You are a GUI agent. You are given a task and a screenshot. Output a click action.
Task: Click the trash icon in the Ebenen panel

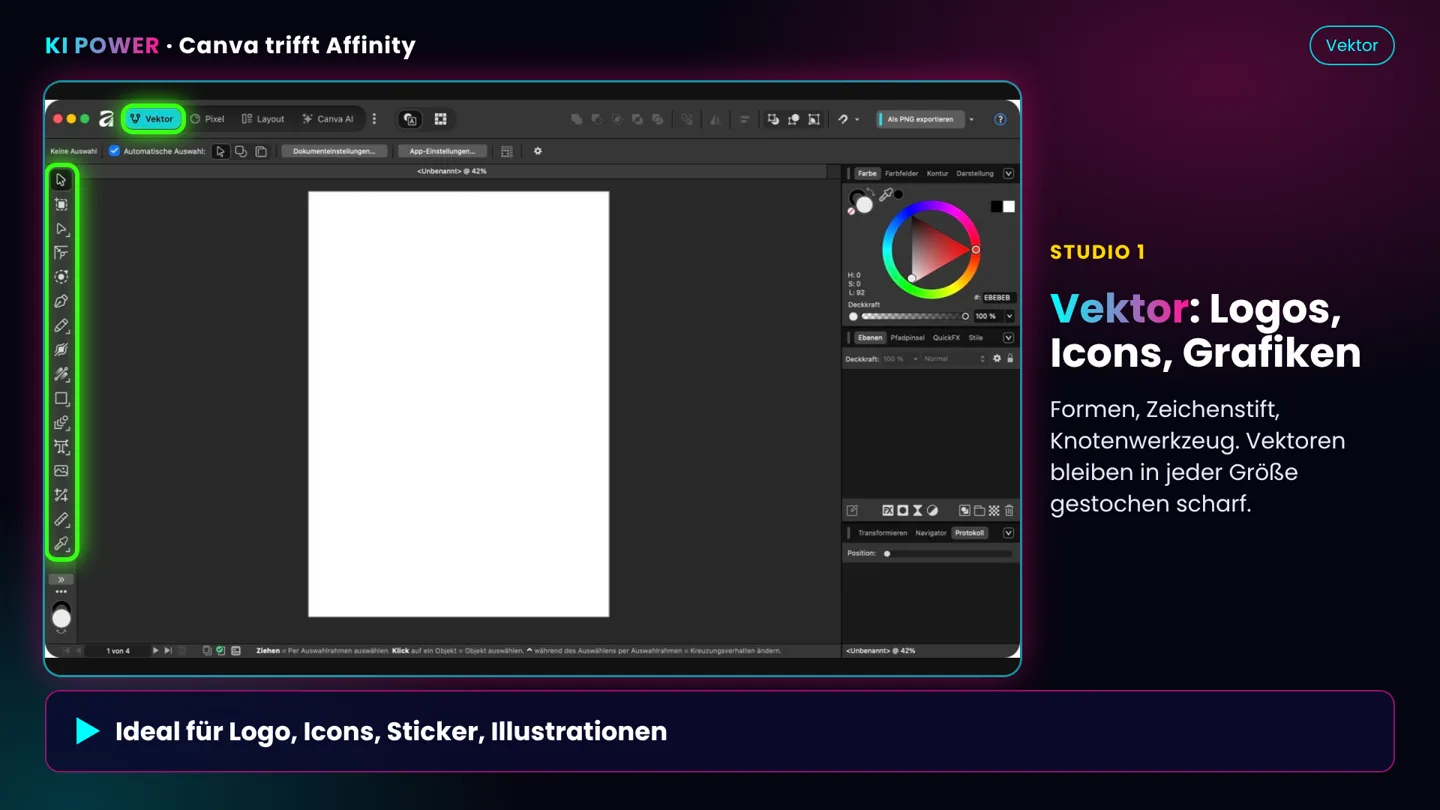(x=1009, y=511)
